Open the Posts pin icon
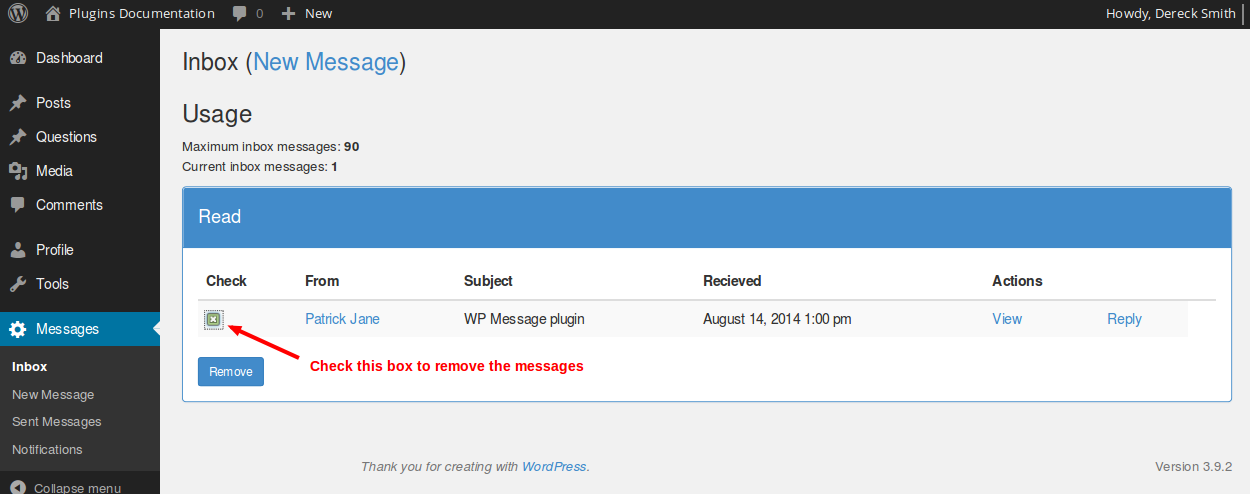 [18, 103]
